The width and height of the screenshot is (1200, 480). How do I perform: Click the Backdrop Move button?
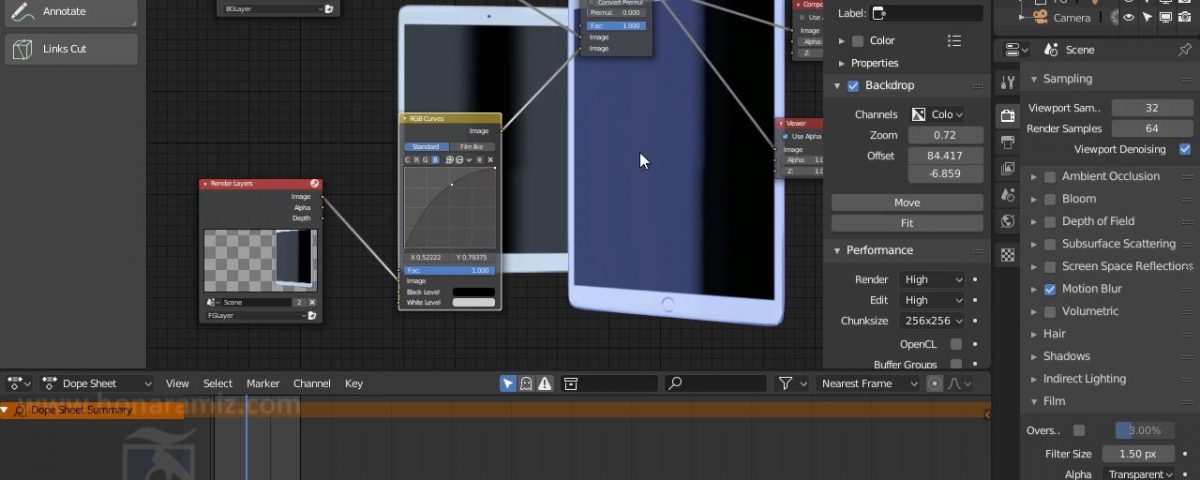[x=907, y=202]
